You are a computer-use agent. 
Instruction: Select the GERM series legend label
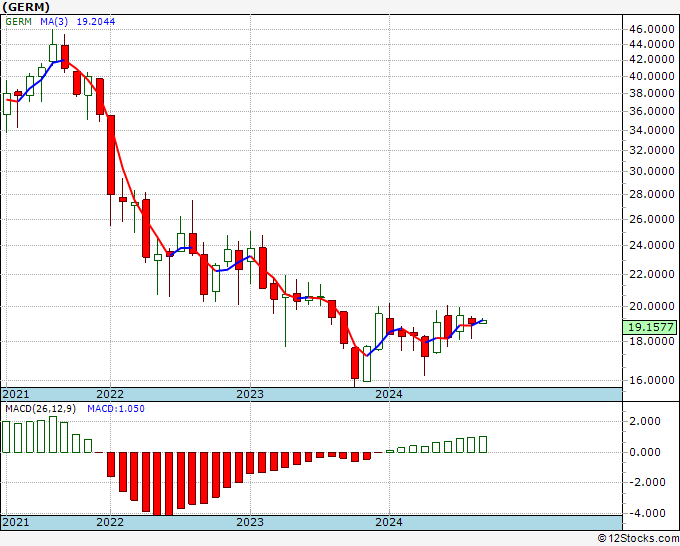tap(19, 21)
